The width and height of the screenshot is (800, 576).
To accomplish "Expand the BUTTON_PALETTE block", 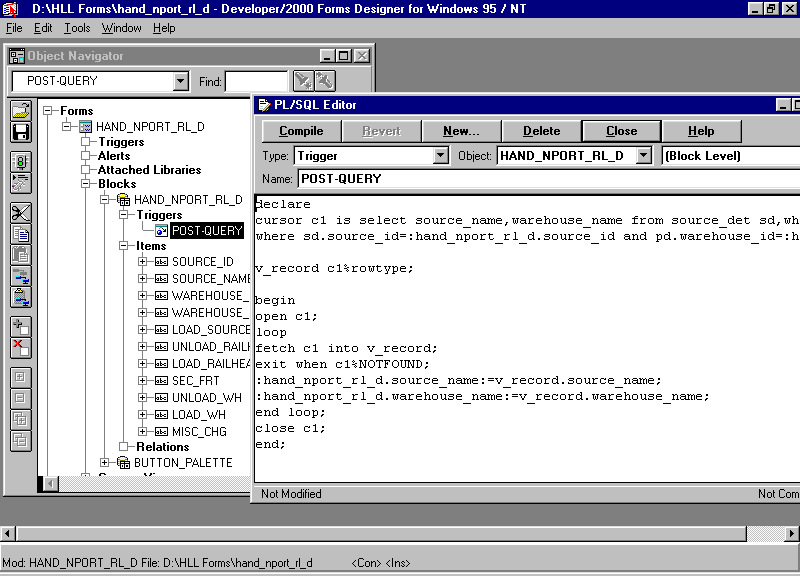I will point(105,462).
